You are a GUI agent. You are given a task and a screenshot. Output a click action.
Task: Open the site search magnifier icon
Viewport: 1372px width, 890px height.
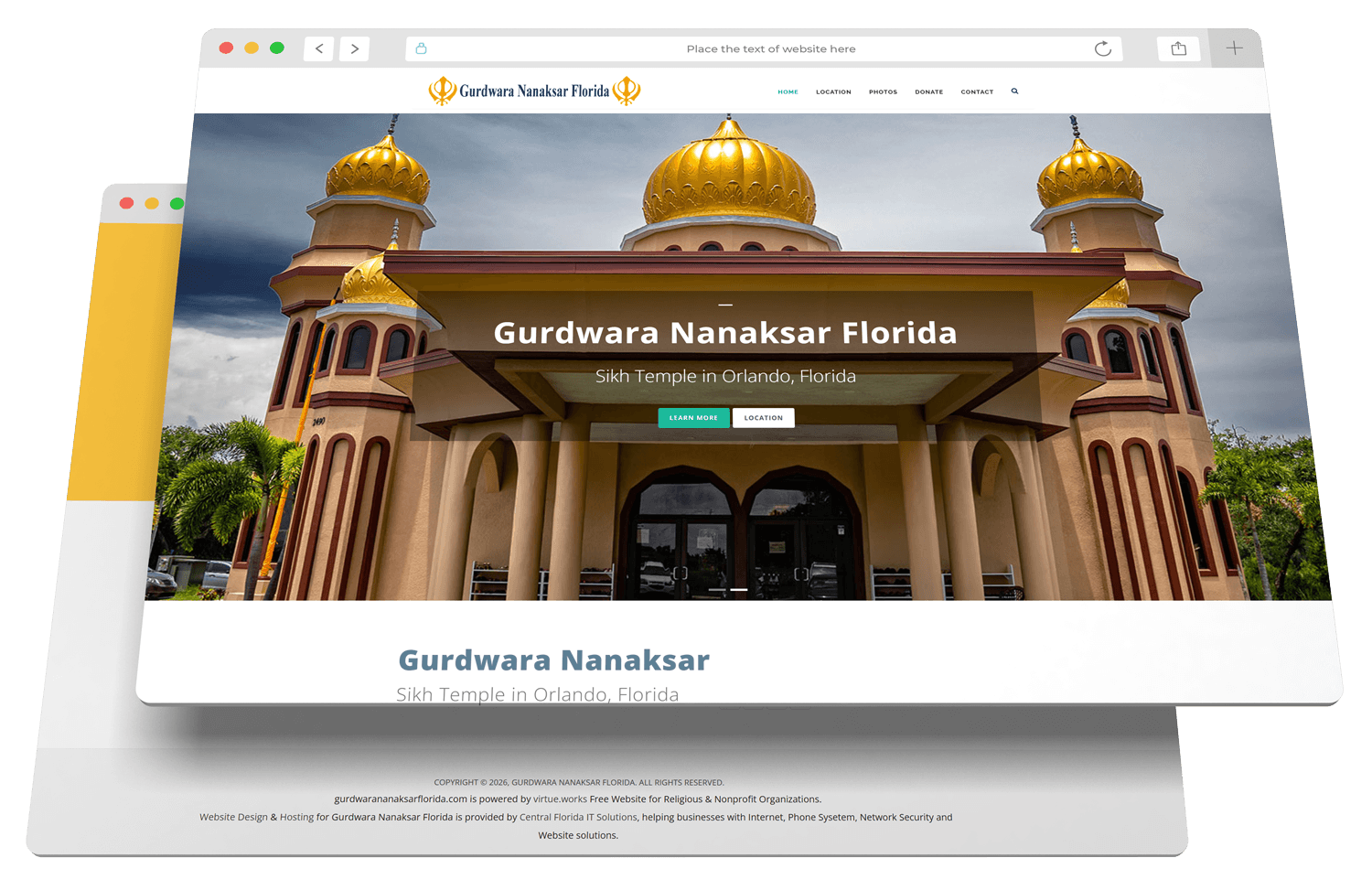(1014, 91)
